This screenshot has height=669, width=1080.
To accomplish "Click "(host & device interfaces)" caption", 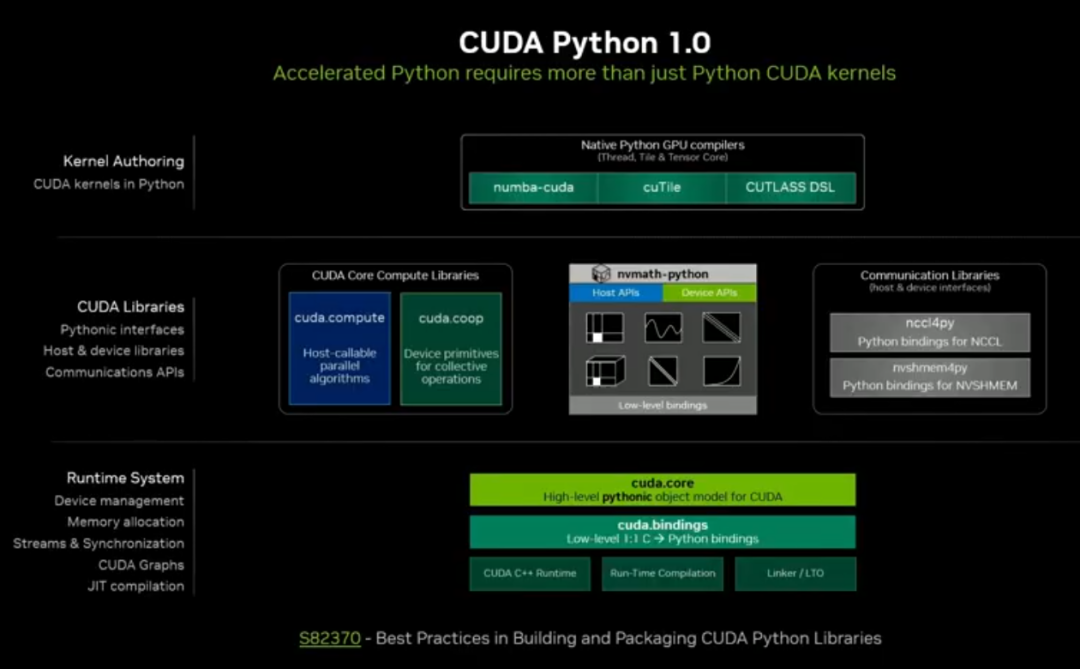I will point(930,287).
